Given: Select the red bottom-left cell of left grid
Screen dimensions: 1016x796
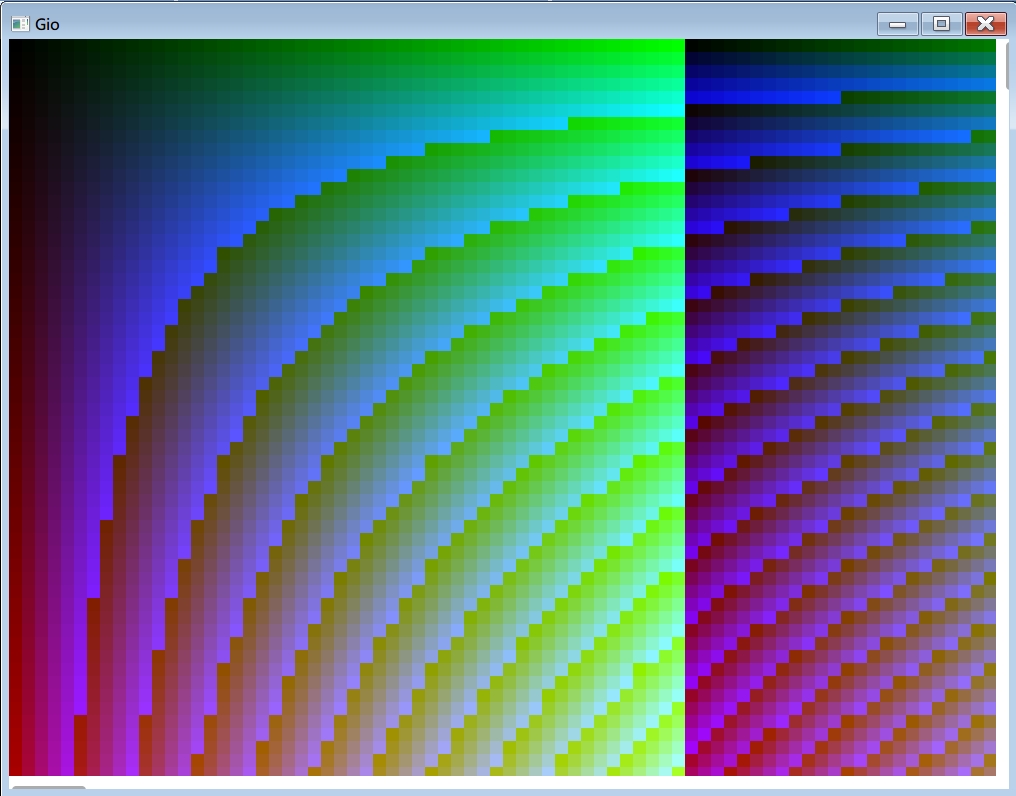Looking at the screenshot, I should coord(16,770).
